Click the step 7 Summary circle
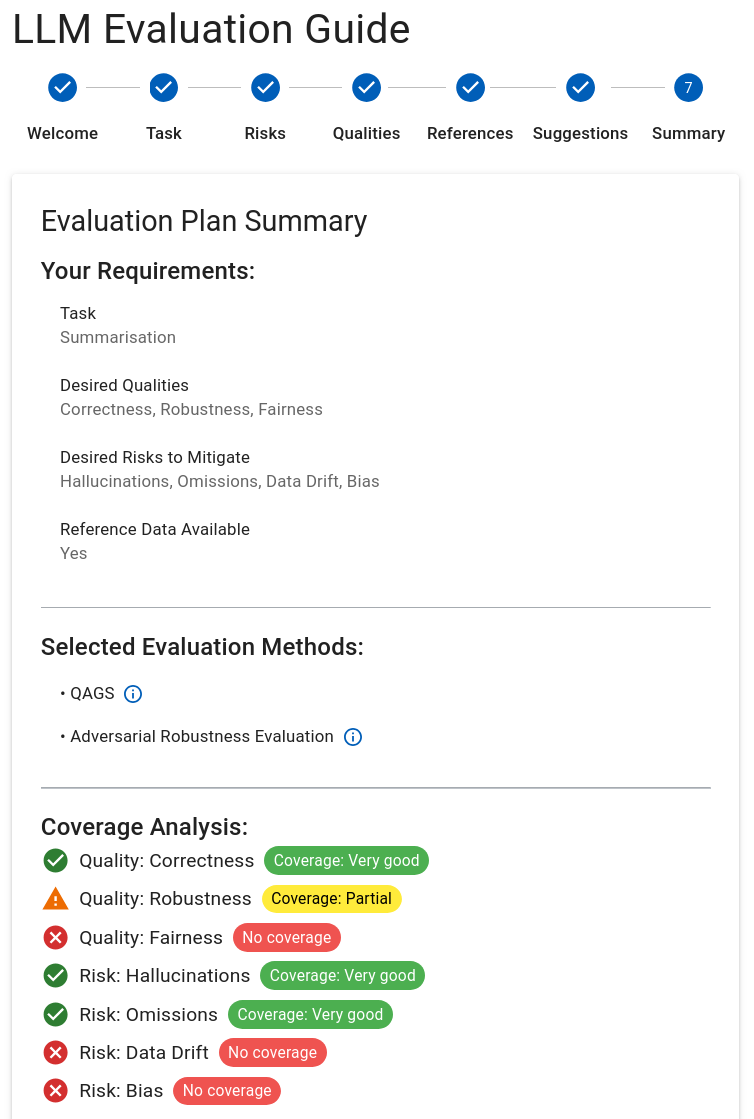 688,88
